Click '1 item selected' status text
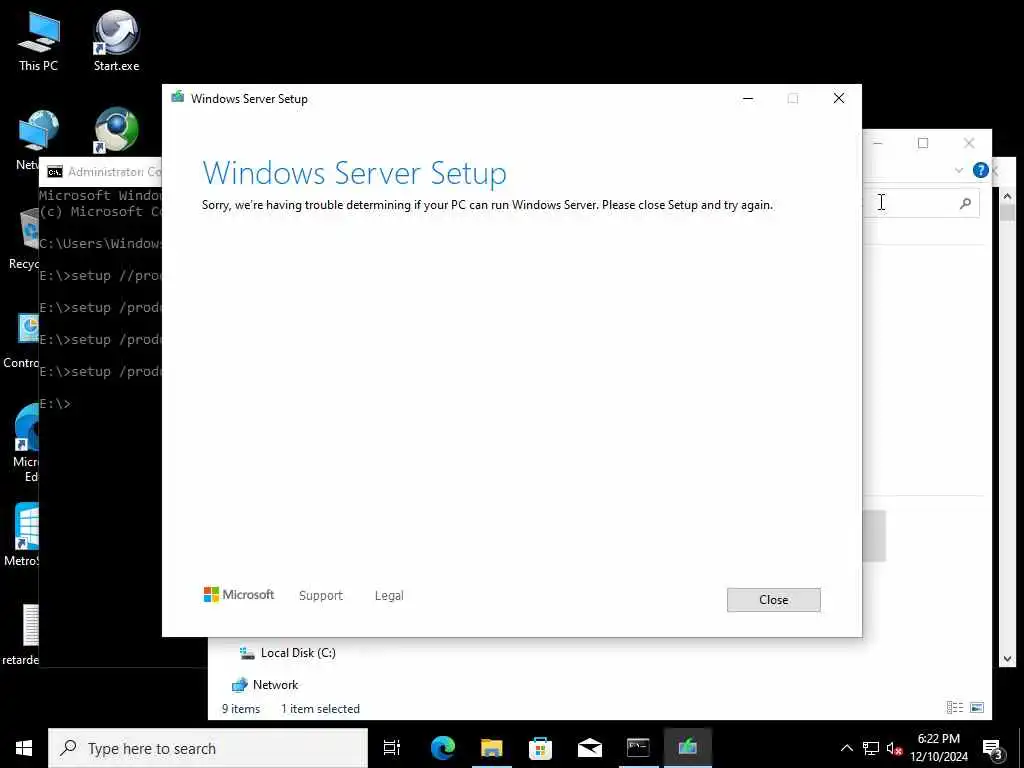Image resolution: width=1024 pixels, height=768 pixels. click(x=320, y=709)
